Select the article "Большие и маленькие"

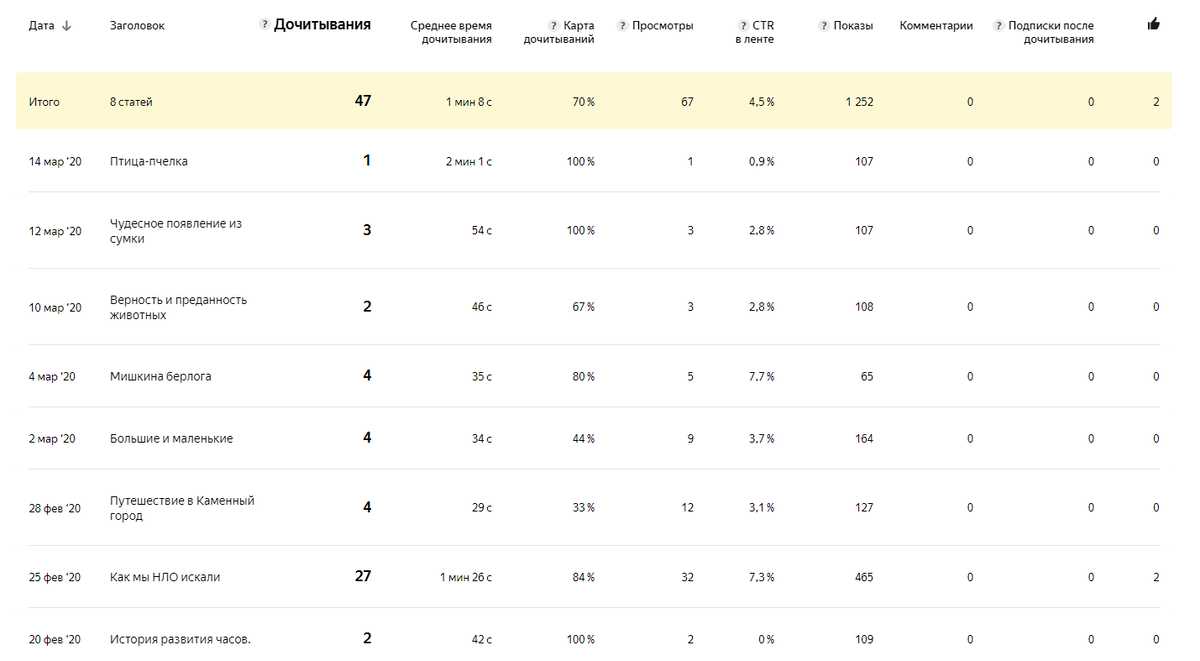click(x=171, y=439)
